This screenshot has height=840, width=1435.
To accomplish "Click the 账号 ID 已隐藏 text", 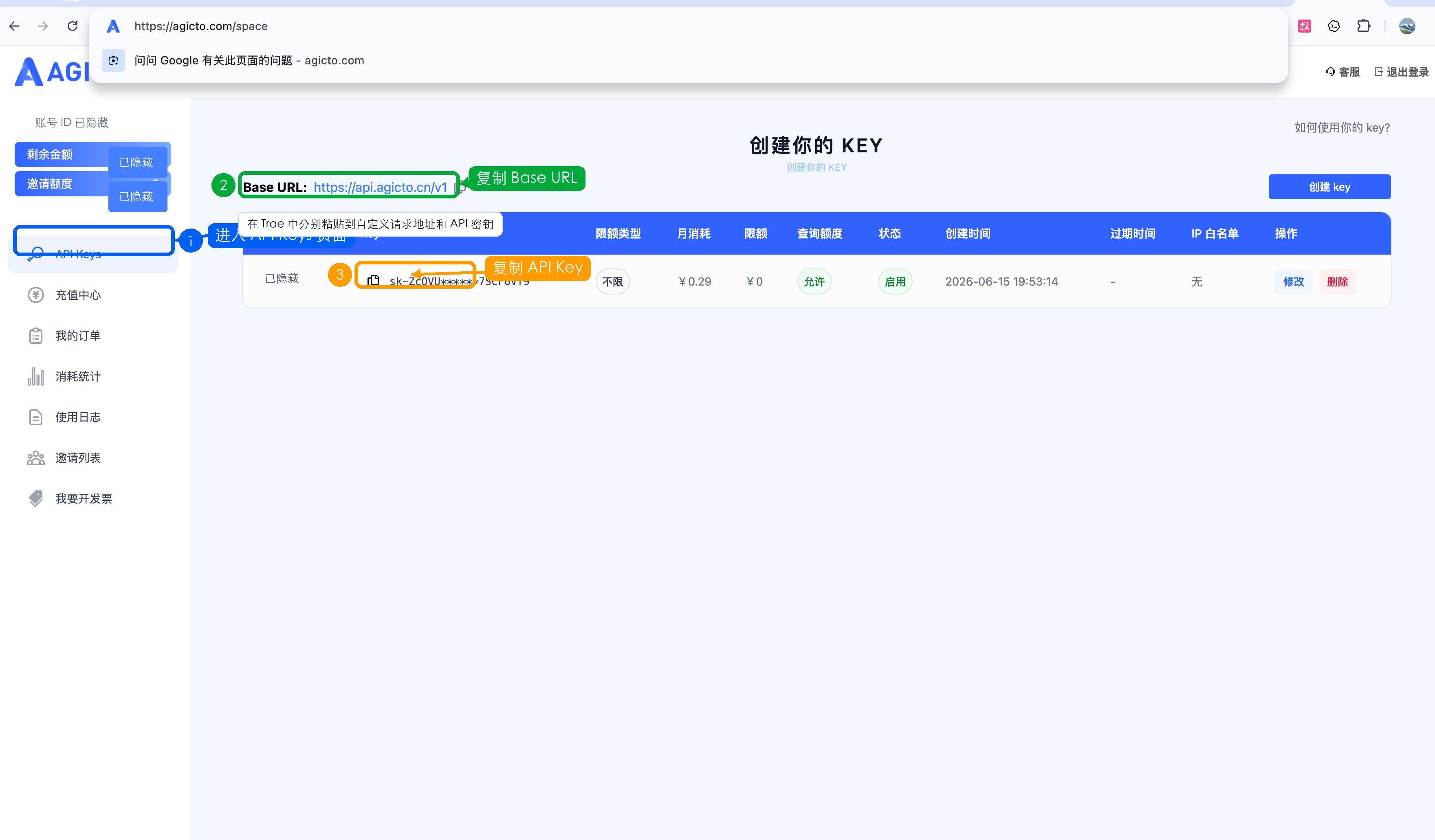I will coord(72,123).
